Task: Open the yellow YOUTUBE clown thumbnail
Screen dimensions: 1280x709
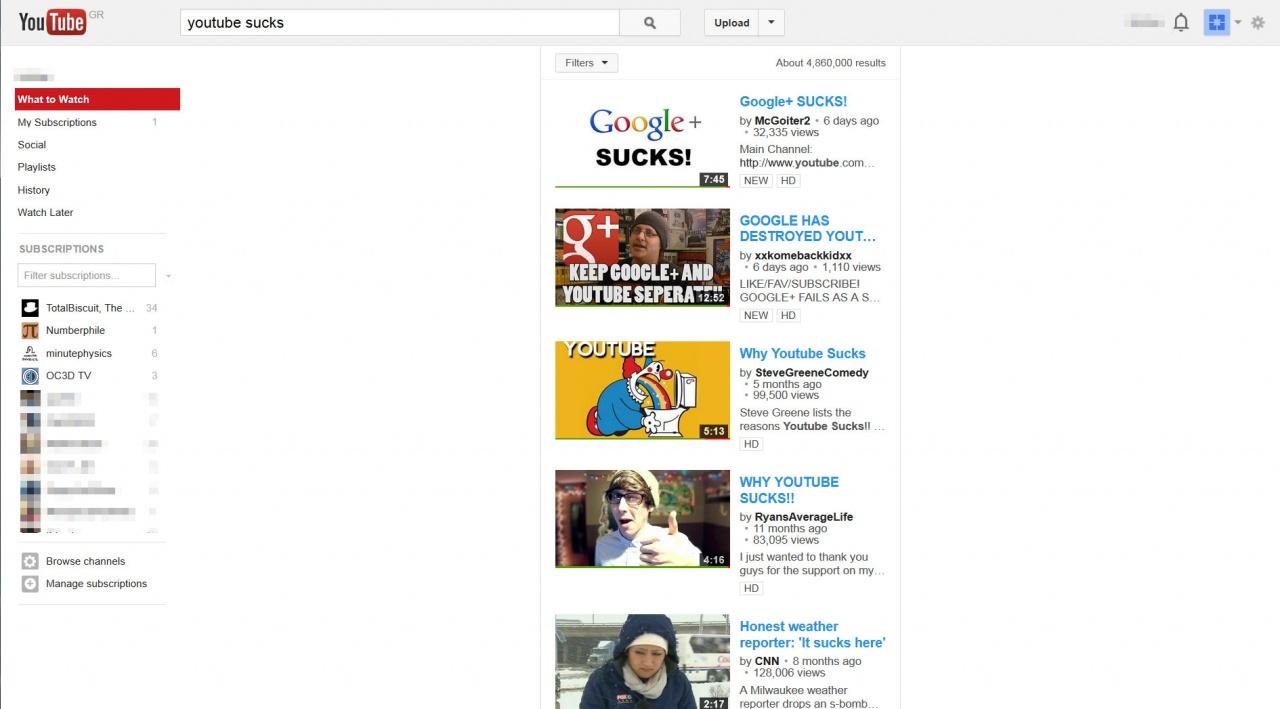Action: coord(642,390)
